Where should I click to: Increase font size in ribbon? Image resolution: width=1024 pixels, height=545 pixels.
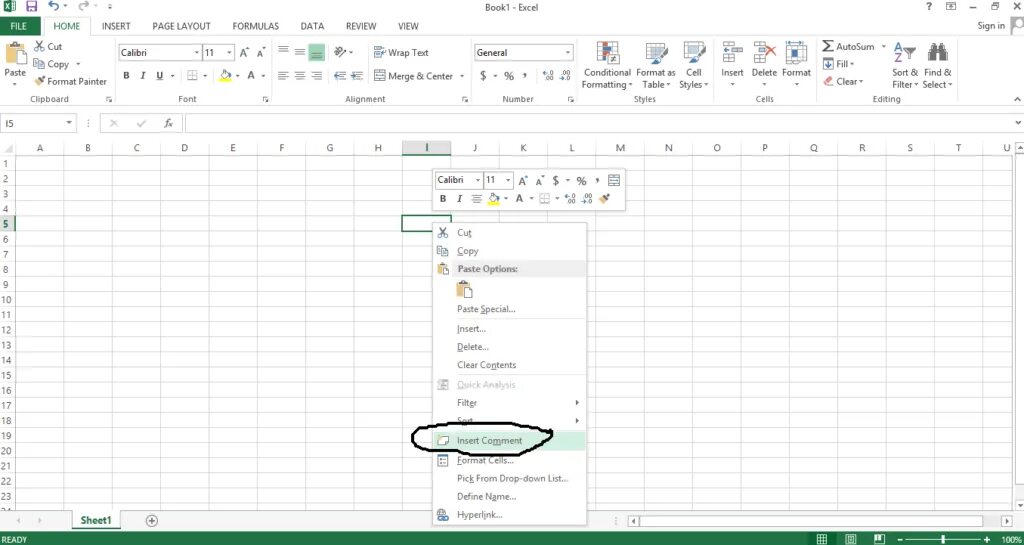click(x=244, y=53)
